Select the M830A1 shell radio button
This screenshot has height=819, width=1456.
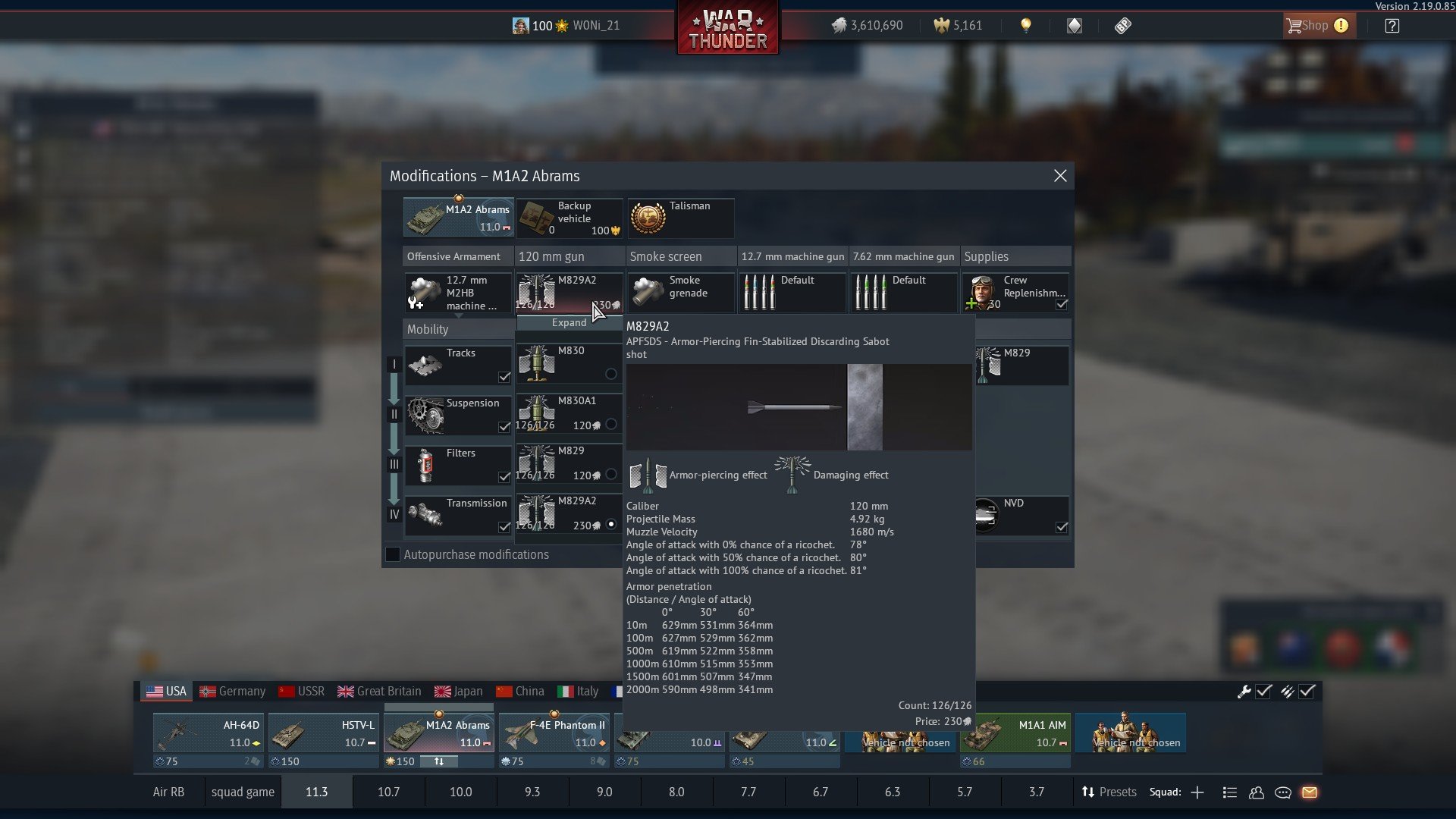tap(611, 424)
